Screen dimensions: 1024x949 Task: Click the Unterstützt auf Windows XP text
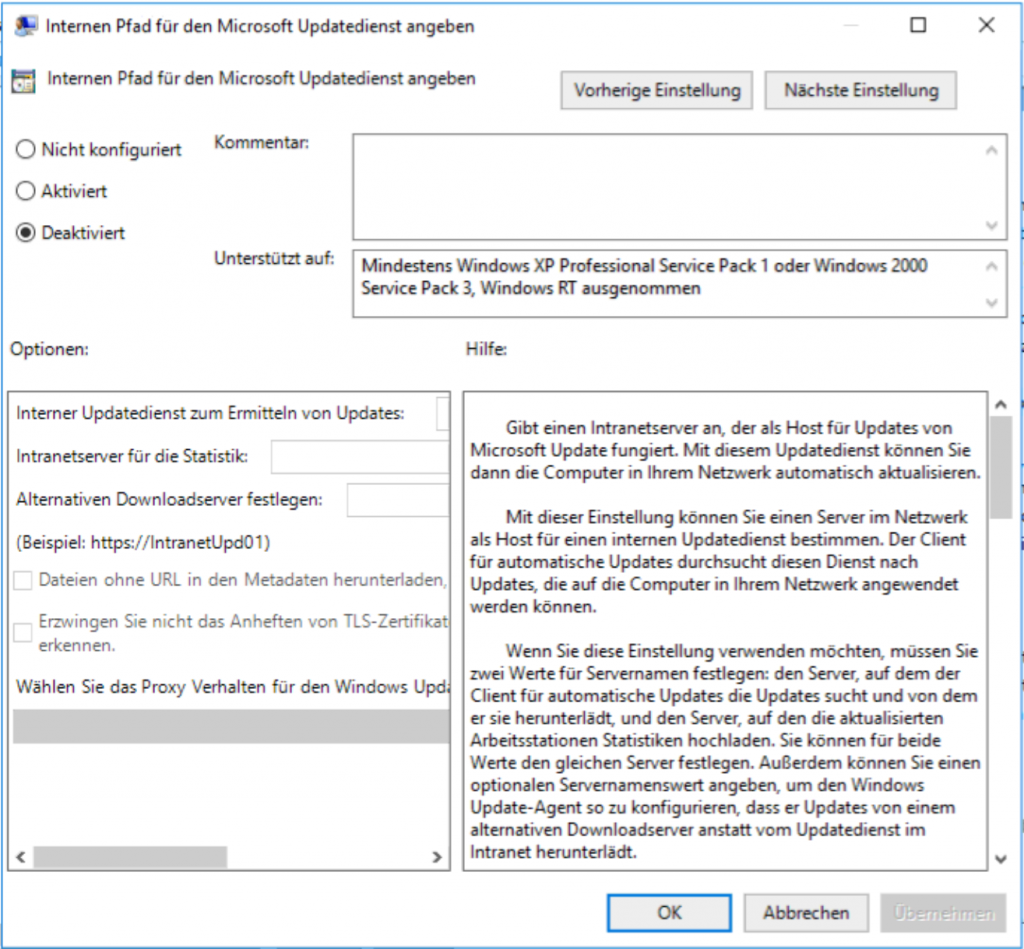click(645, 277)
